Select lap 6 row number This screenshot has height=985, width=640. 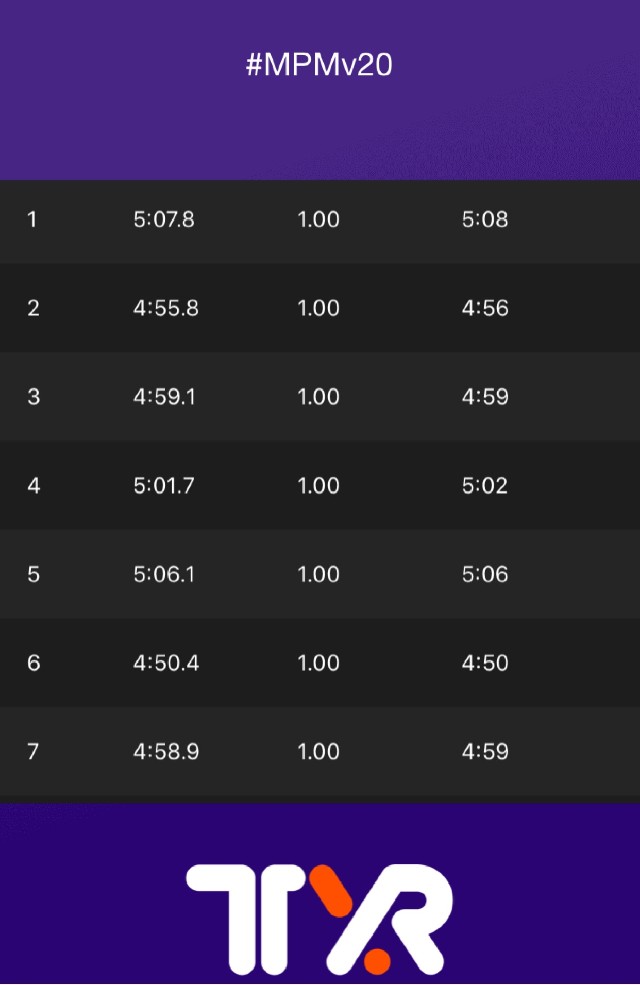click(x=33, y=663)
